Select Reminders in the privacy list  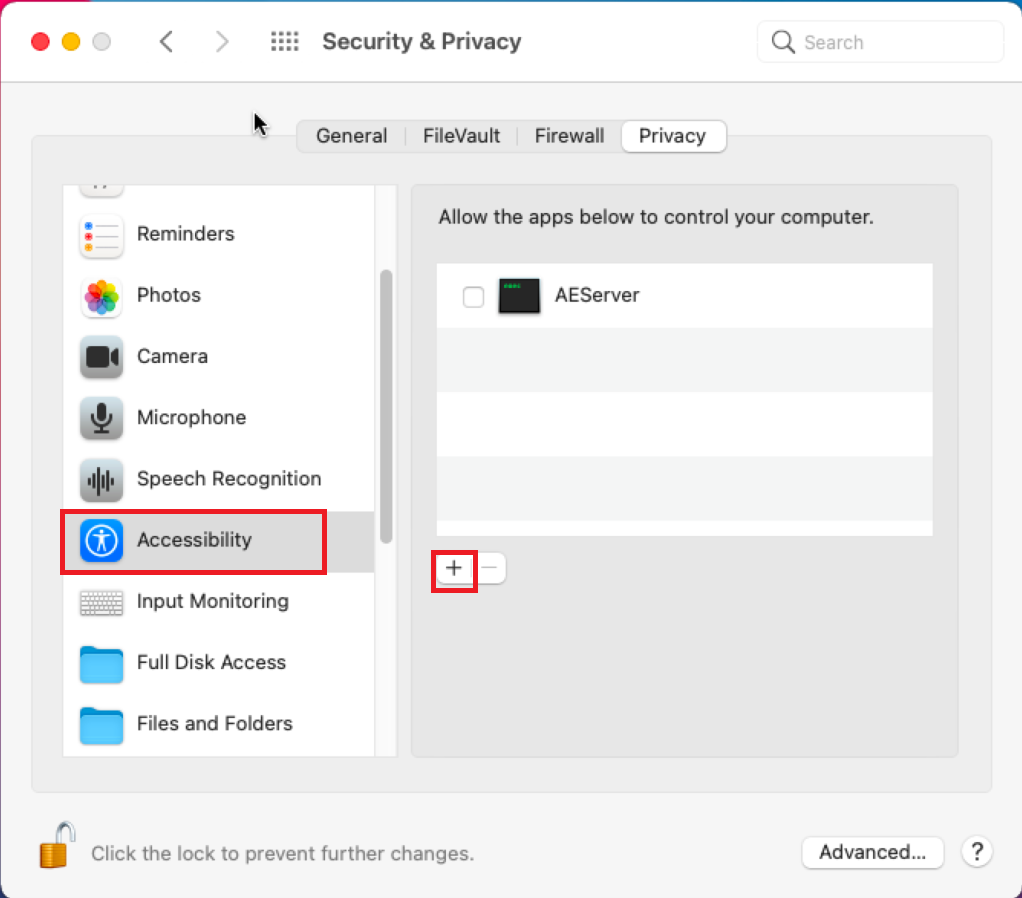pyautogui.click(x=218, y=234)
